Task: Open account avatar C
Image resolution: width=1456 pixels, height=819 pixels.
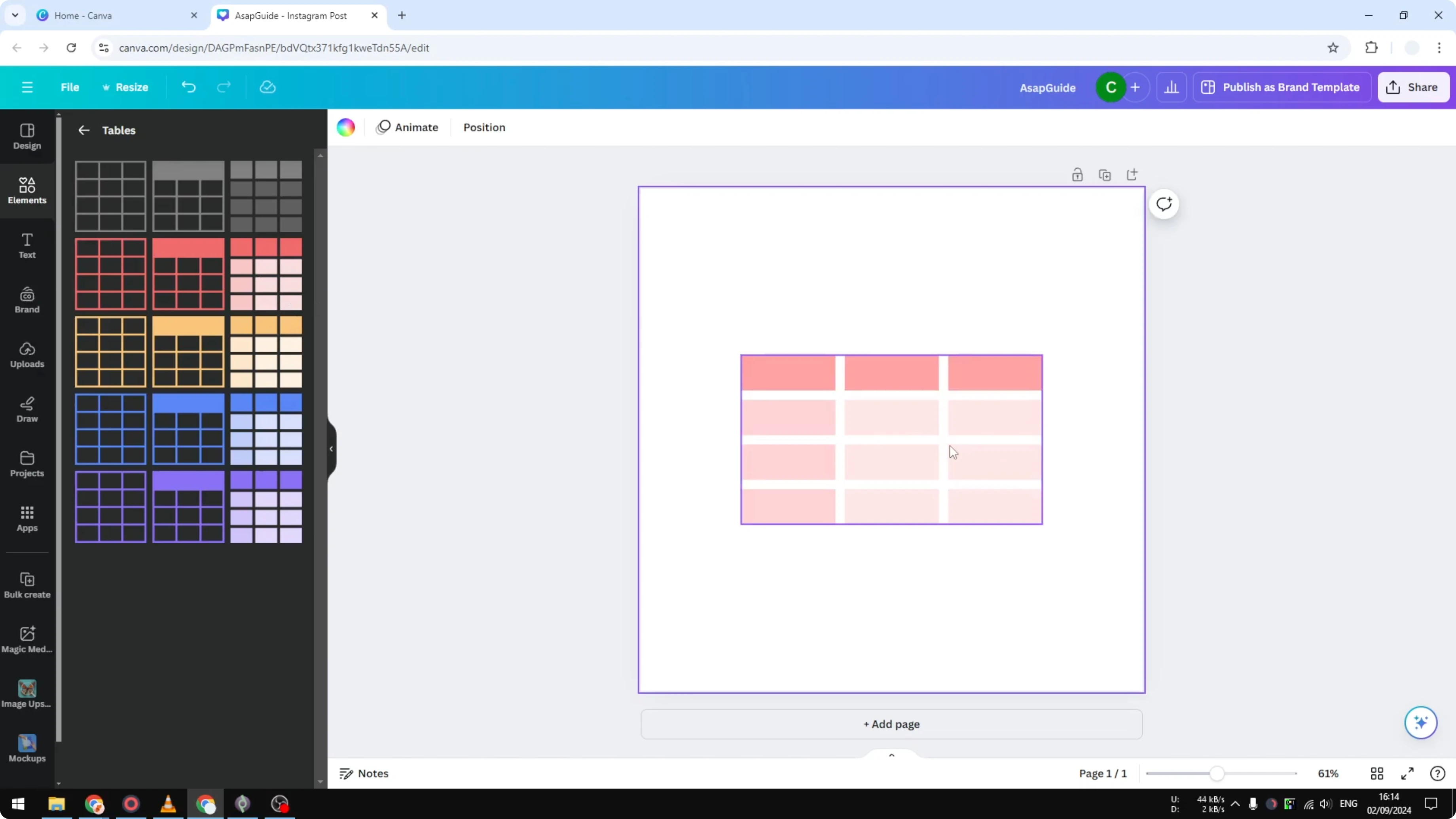Action: point(1111,87)
